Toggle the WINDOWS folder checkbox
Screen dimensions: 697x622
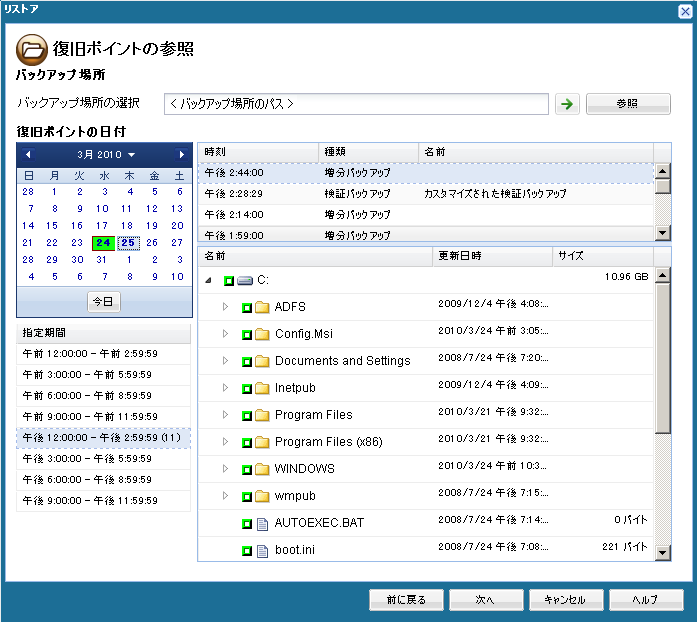coord(247,470)
